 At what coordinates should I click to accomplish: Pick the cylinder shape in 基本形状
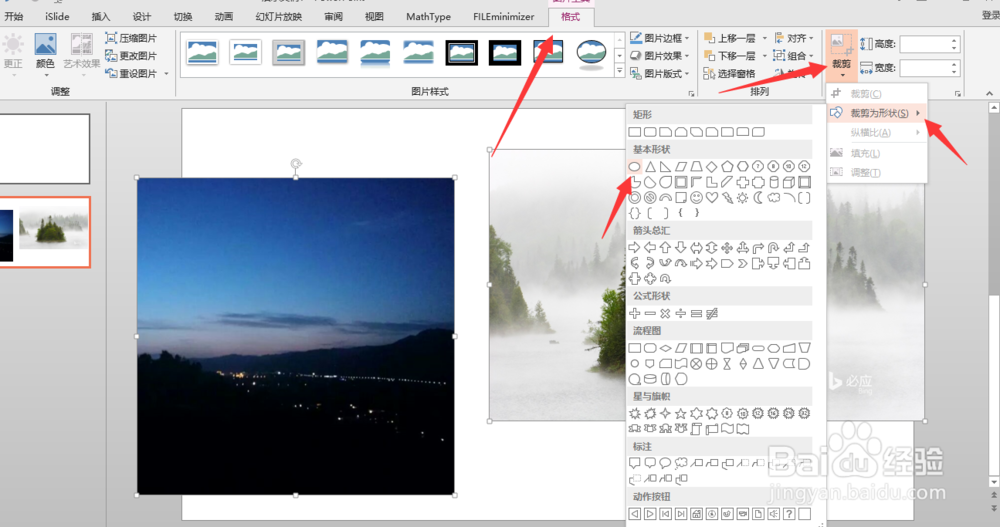point(774,182)
